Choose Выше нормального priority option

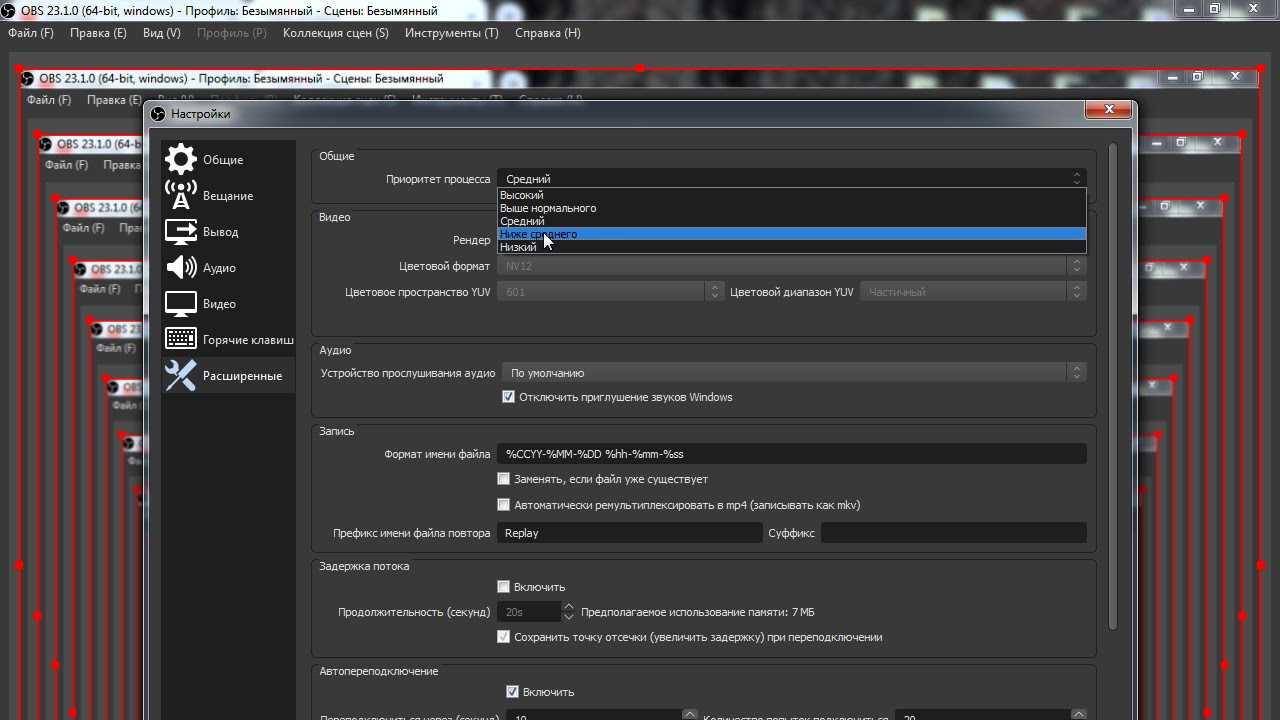pyautogui.click(x=791, y=208)
